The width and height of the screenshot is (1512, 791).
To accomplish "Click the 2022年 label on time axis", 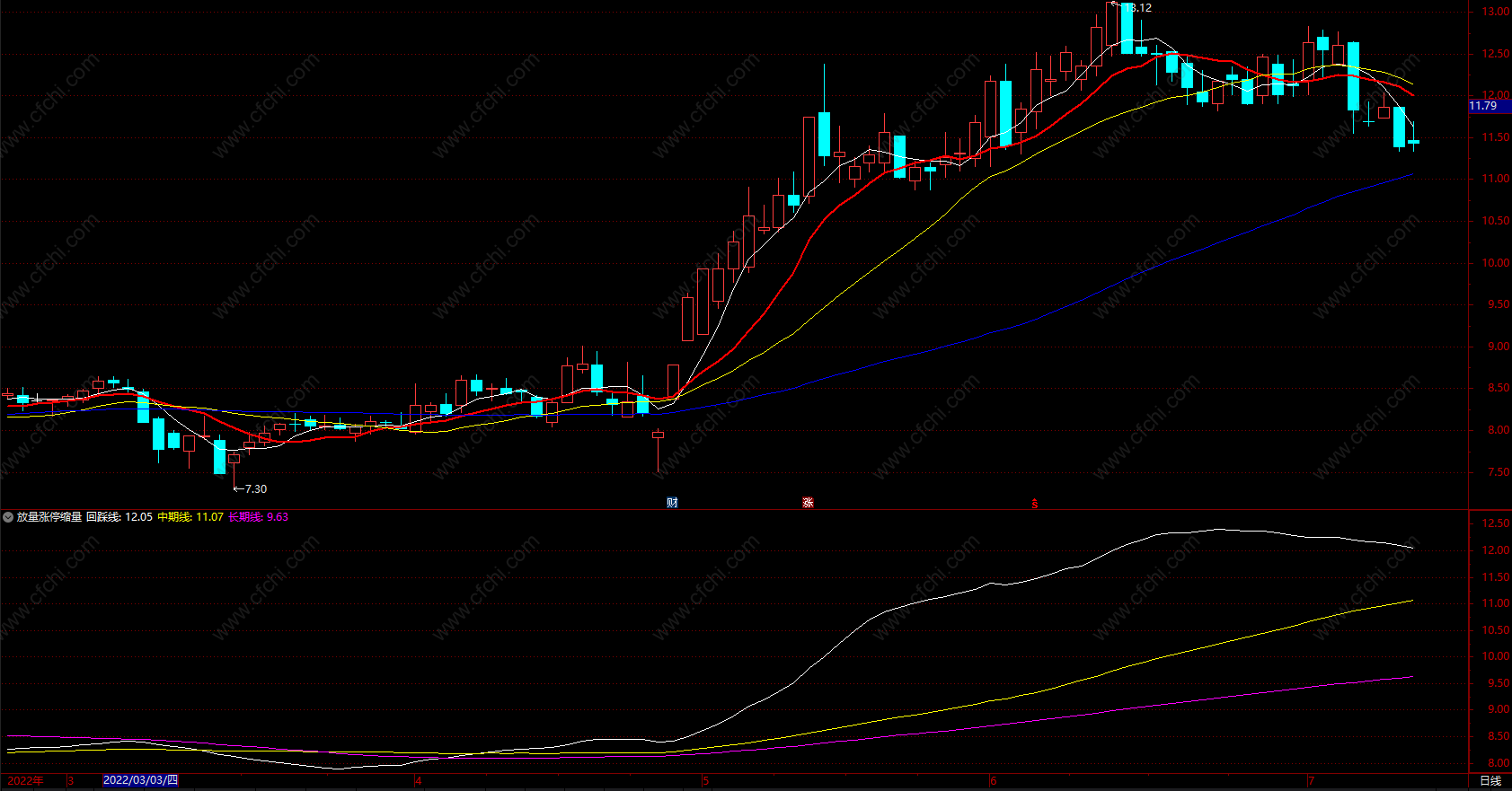I will 25,780.
